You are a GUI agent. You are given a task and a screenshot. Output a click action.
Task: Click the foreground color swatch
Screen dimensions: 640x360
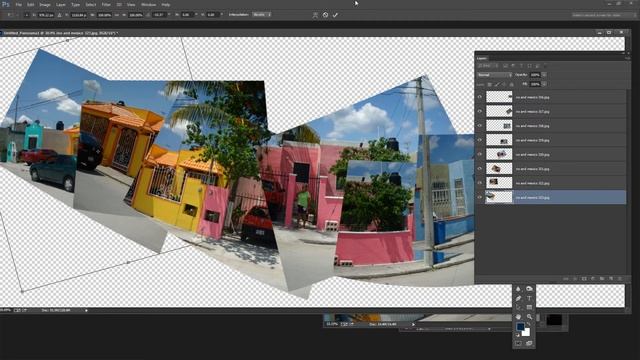tap(520, 327)
